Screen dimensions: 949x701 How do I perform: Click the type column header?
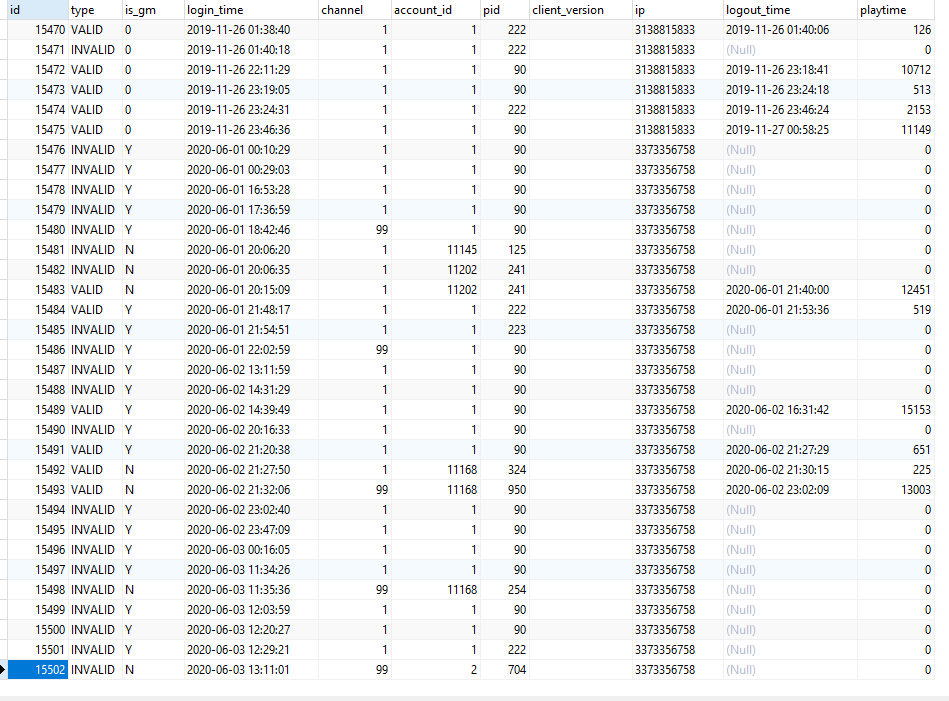(x=95, y=10)
